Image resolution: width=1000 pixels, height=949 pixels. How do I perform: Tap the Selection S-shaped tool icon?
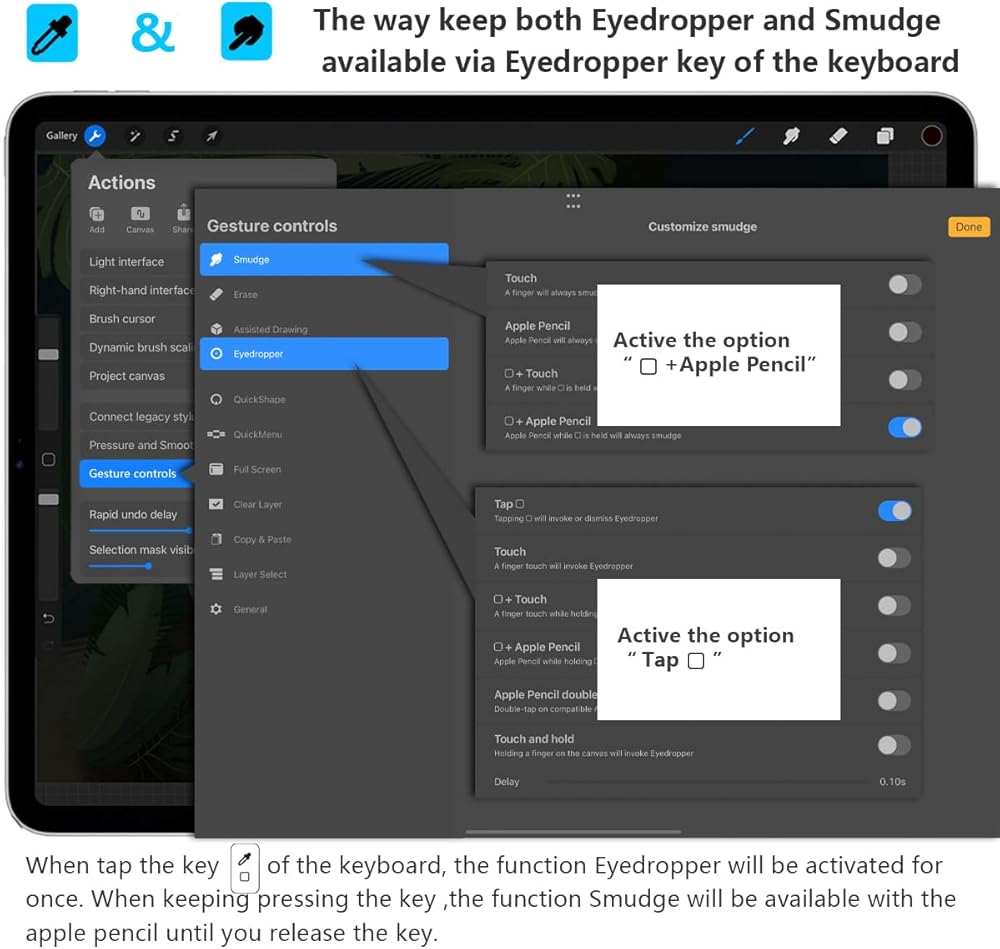173,136
